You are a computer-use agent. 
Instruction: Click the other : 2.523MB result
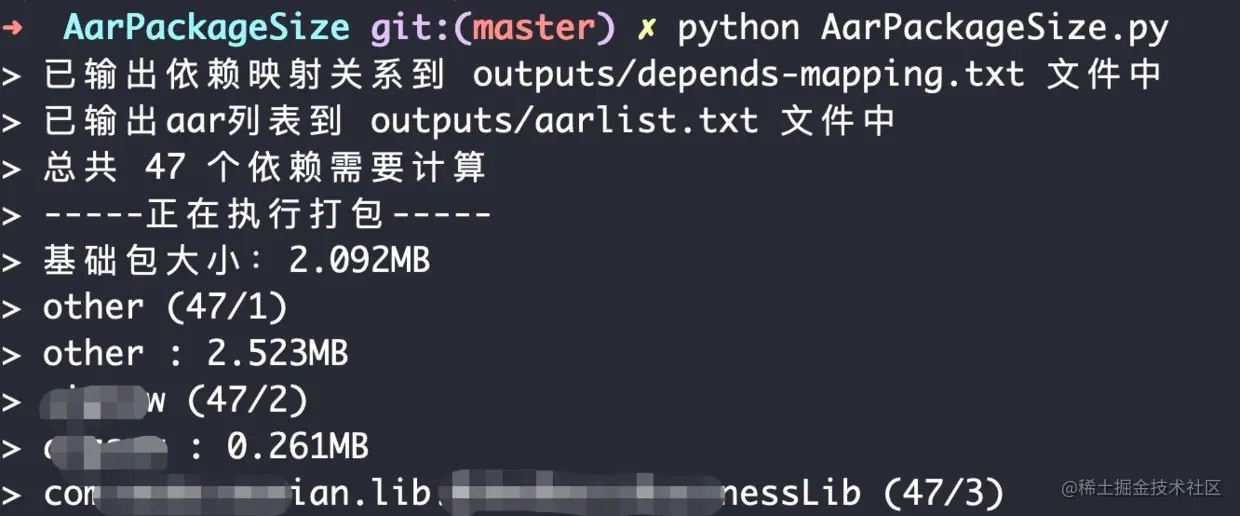click(195, 353)
